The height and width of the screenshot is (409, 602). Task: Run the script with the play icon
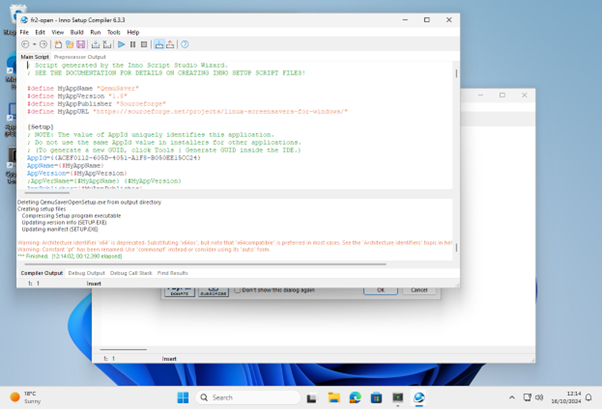click(x=122, y=44)
